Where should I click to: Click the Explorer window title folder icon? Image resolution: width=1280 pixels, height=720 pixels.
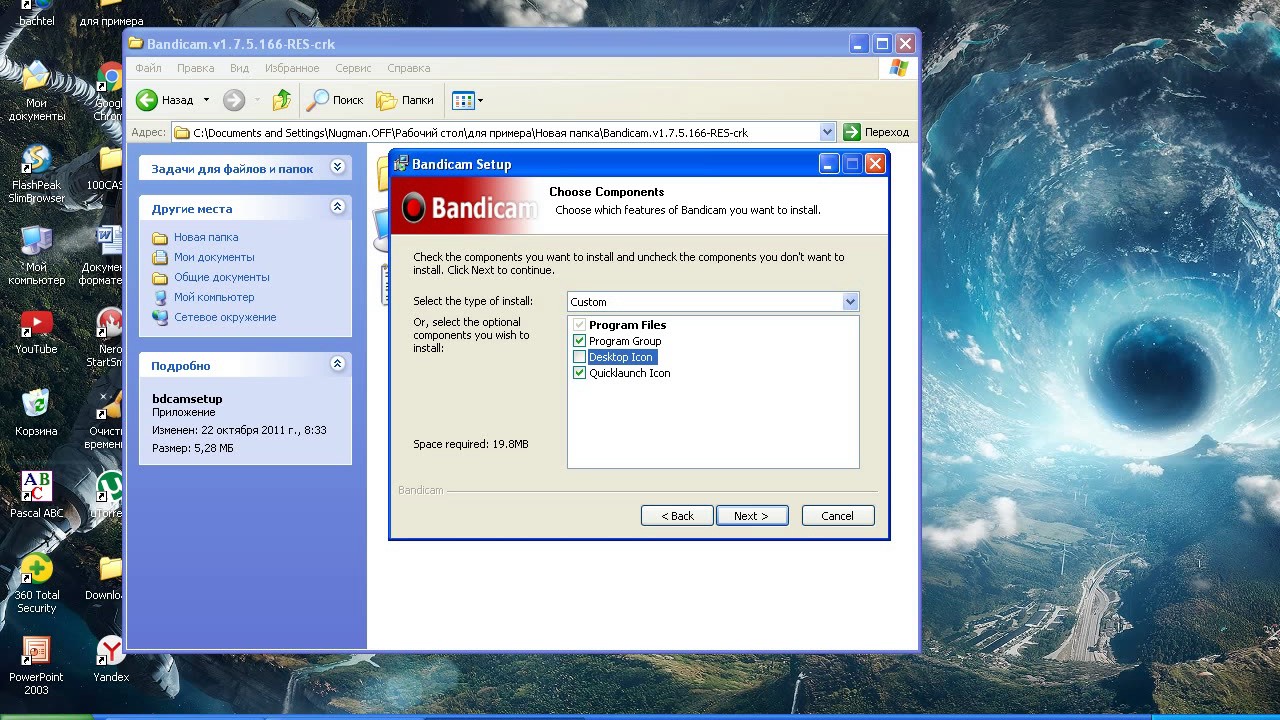pyautogui.click(x=136, y=44)
